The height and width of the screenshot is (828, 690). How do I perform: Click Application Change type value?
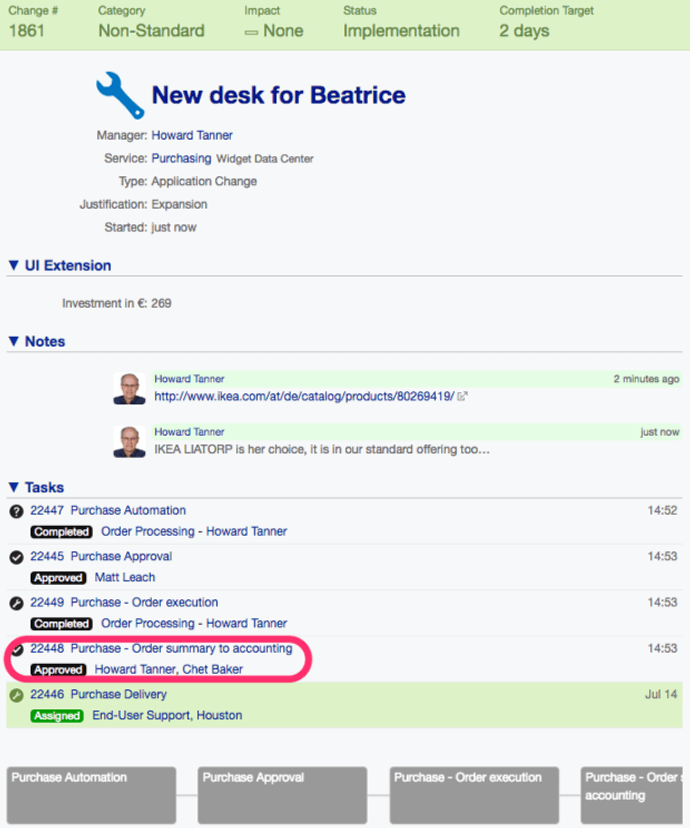(x=204, y=181)
